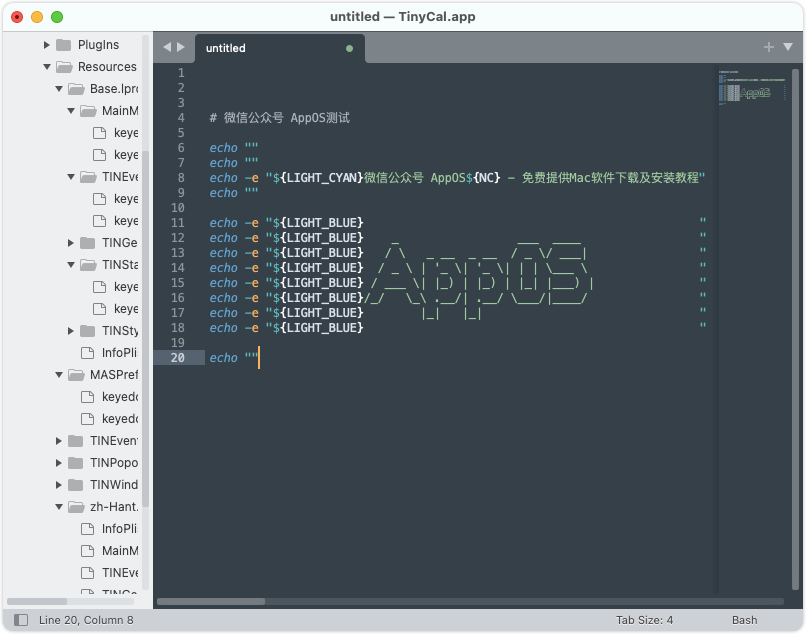
Task: Click the forward tab navigation arrow
Action: (x=181, y=47)
